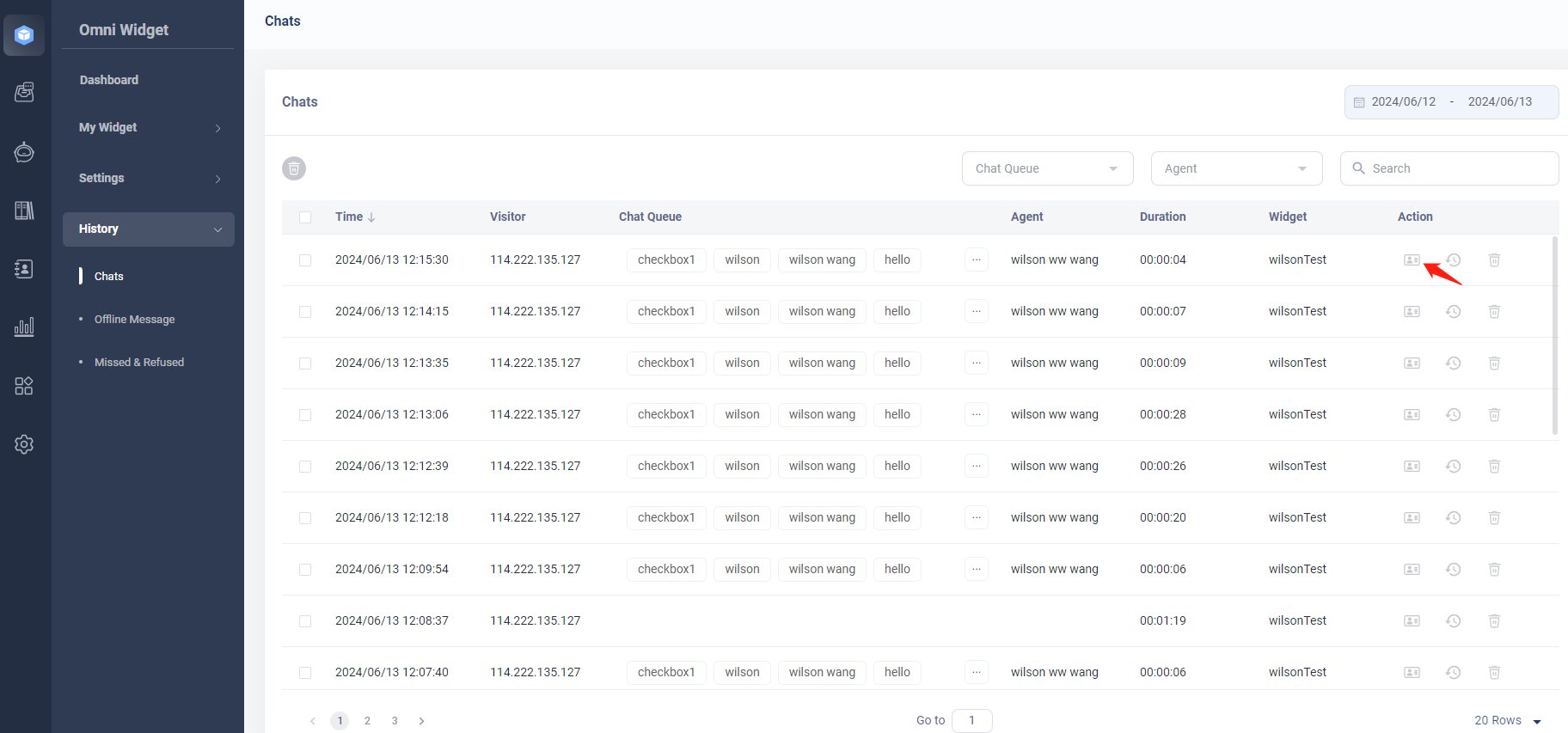Delete the 12:13:35 chat using trash icon
This screenshot has width=1568, height=733.
coord(1494,363)
